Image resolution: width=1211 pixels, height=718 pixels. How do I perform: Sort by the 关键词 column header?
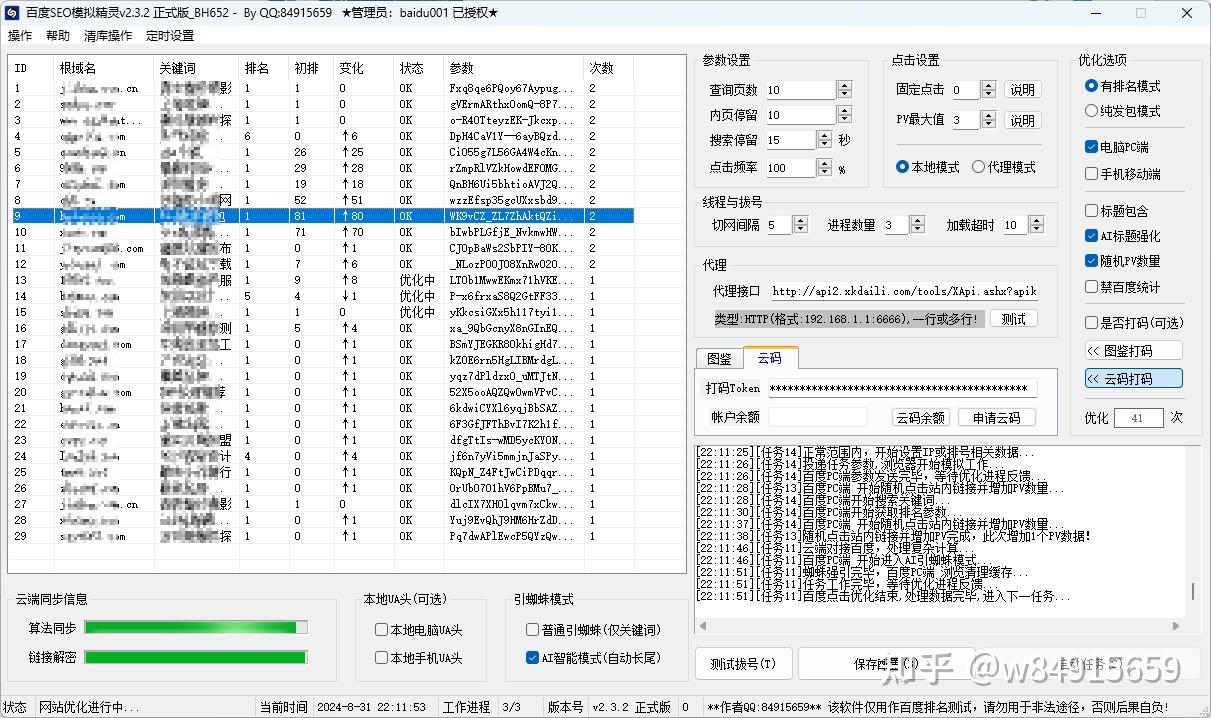(197, 68)
